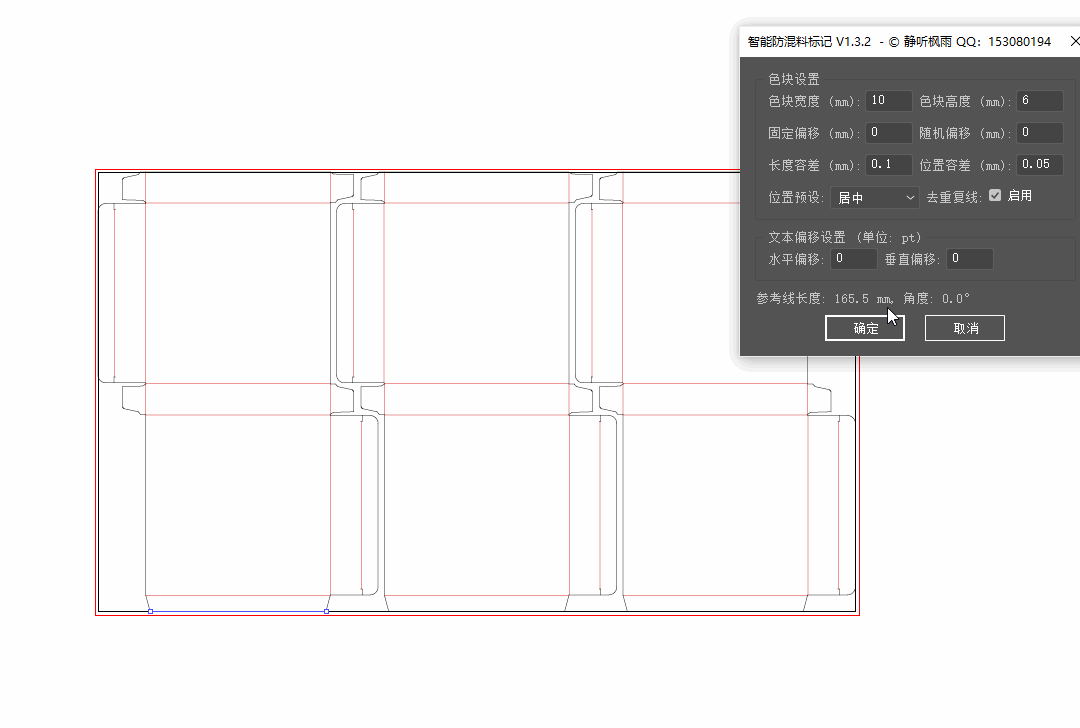Toggle the 去重复线 启用 checkbox
Image resolution: width=1080 pixels, height=728 pixels.
(995, 196)
